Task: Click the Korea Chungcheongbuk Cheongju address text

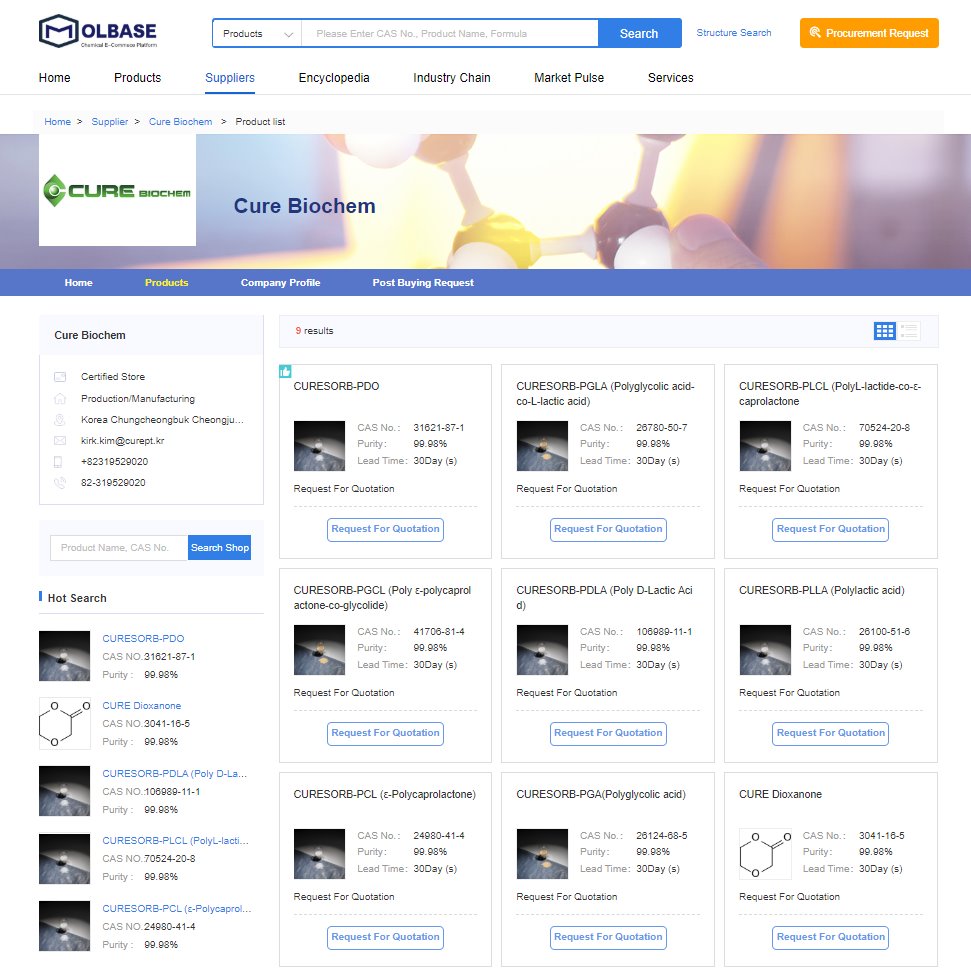Action: click(162, 420)
